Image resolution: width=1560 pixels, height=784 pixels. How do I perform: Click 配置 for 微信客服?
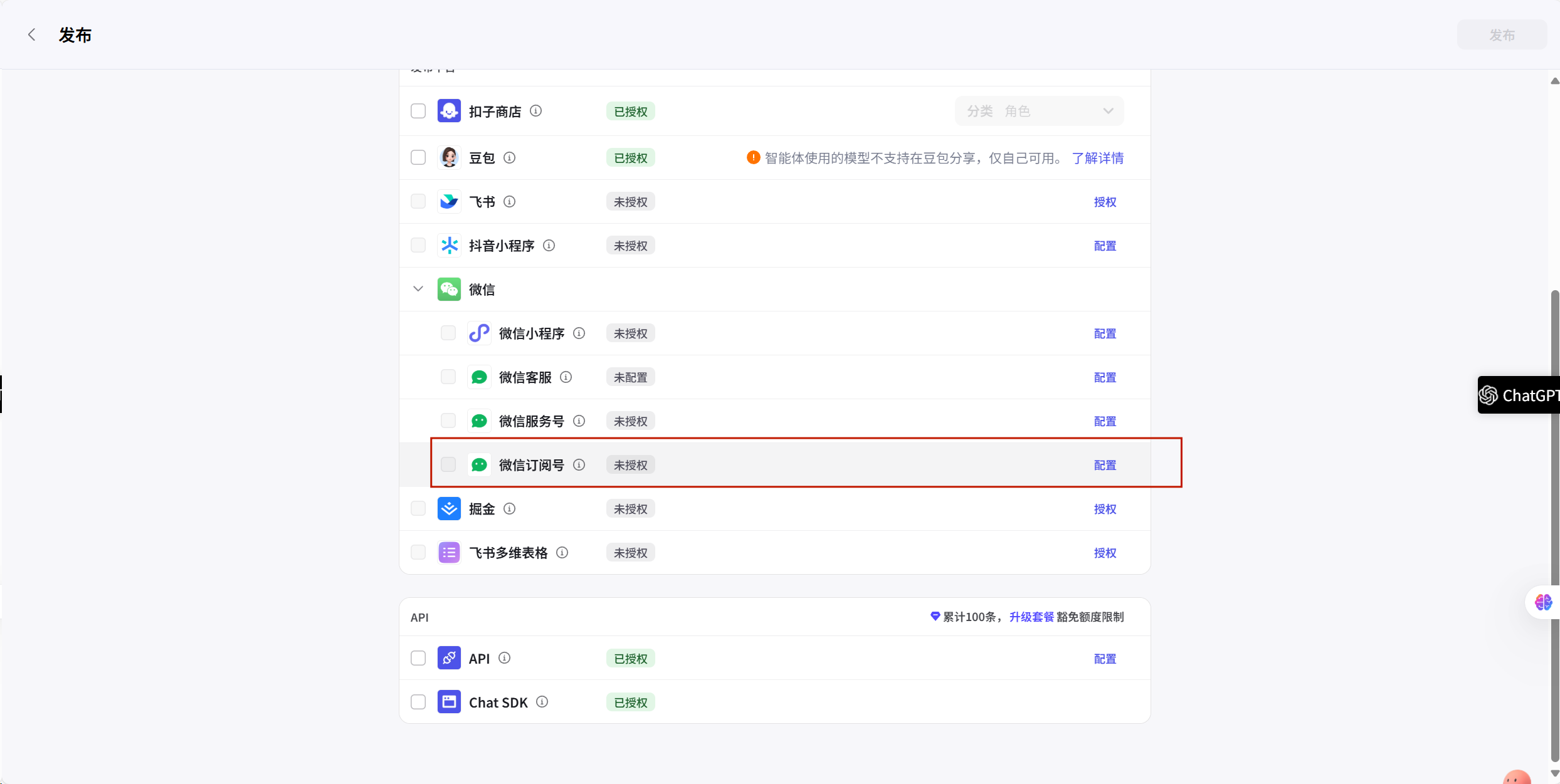pos(1105,377)
